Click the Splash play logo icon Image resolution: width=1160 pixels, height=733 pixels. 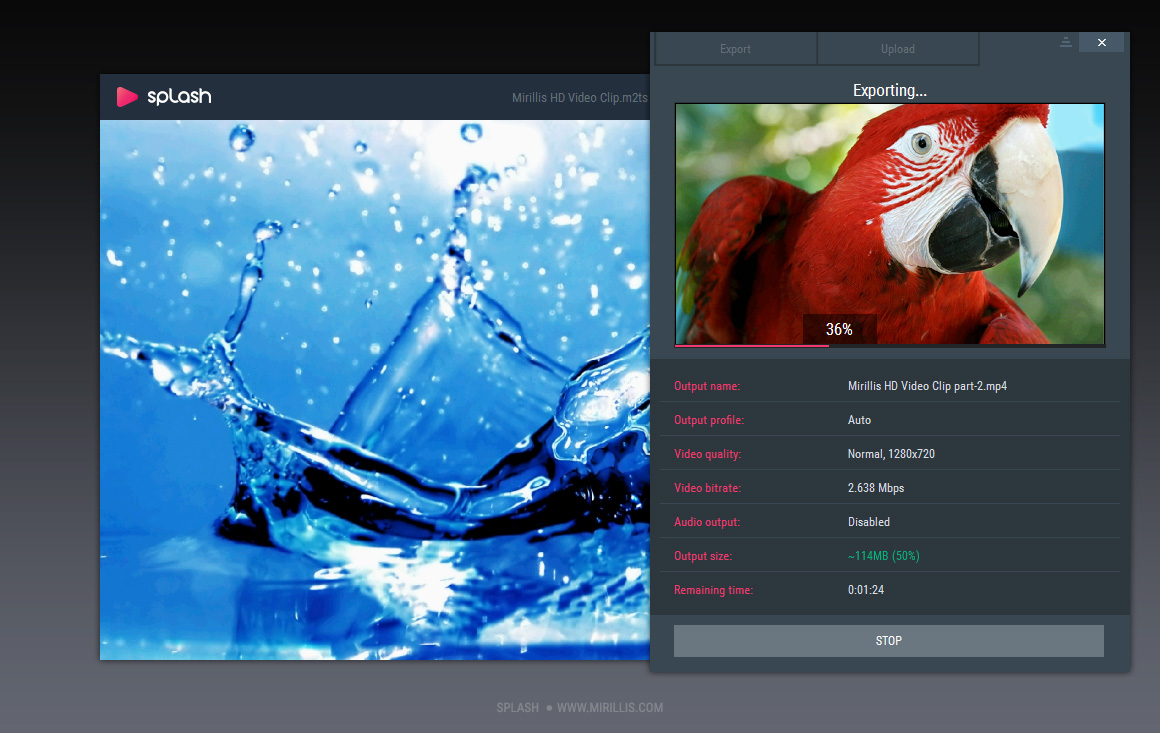pos(127,97)
